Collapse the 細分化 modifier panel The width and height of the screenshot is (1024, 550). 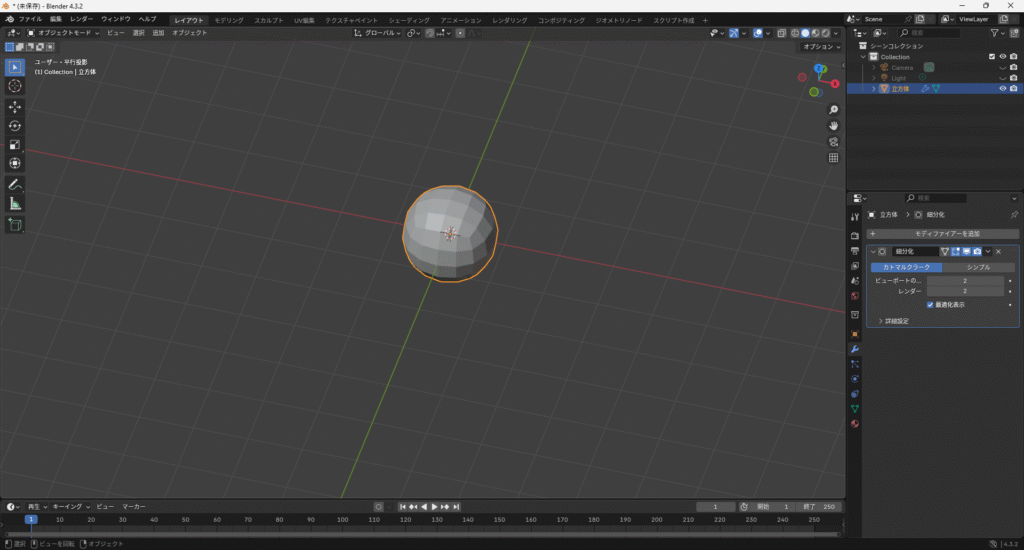(x=873, y=251)
